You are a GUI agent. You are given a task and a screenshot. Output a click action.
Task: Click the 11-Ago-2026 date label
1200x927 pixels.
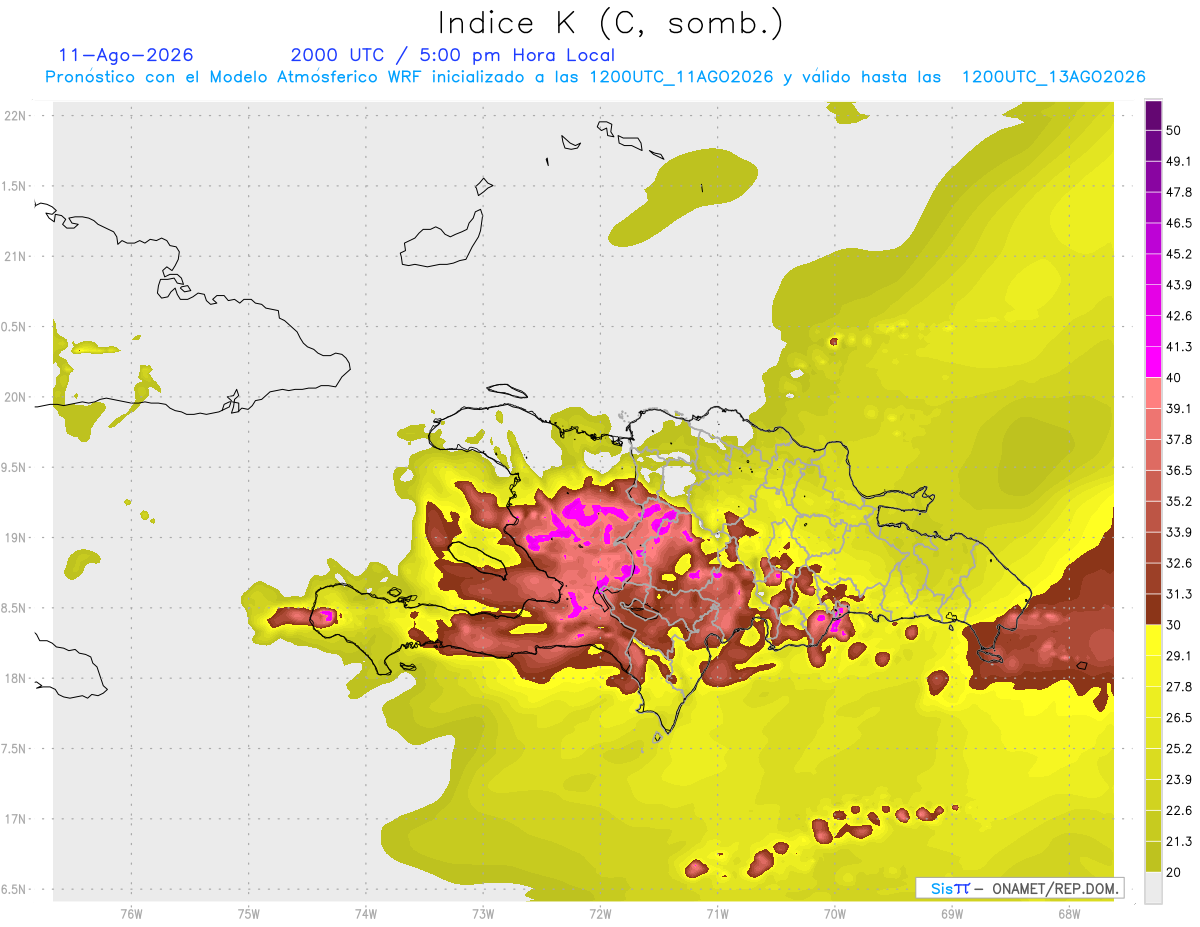click(126, 55)
